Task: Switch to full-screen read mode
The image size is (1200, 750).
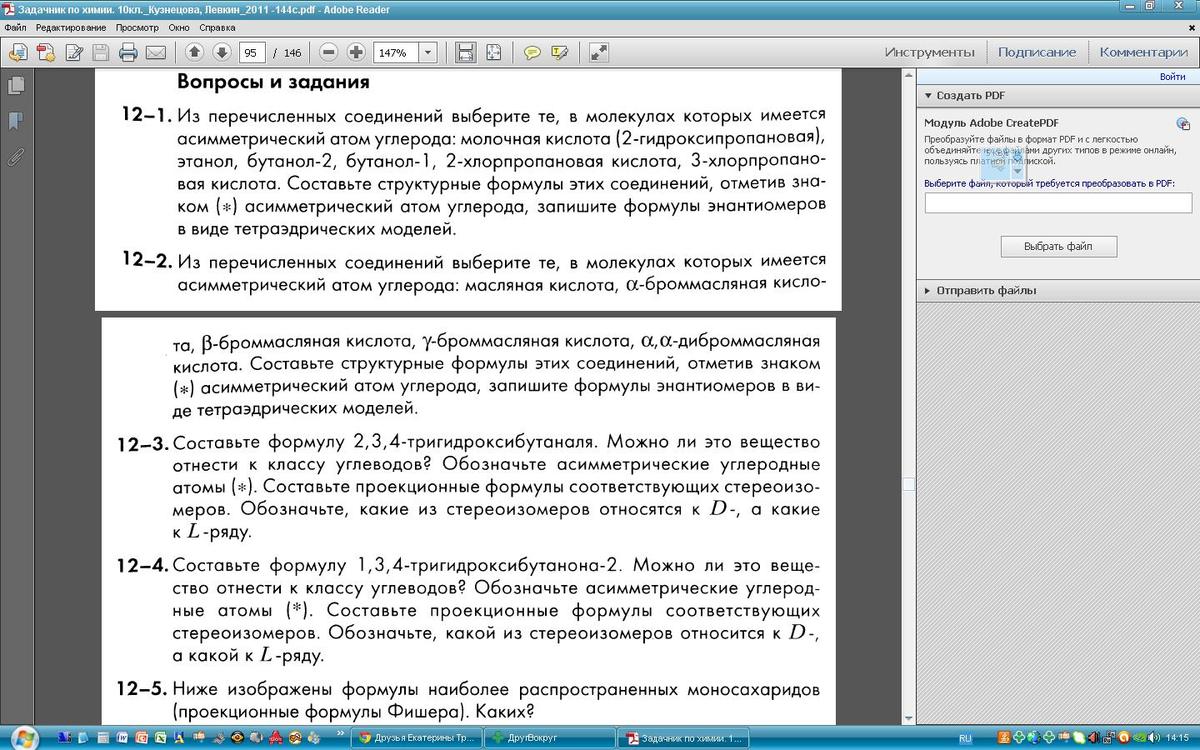Action: click(x=598, y=52)
